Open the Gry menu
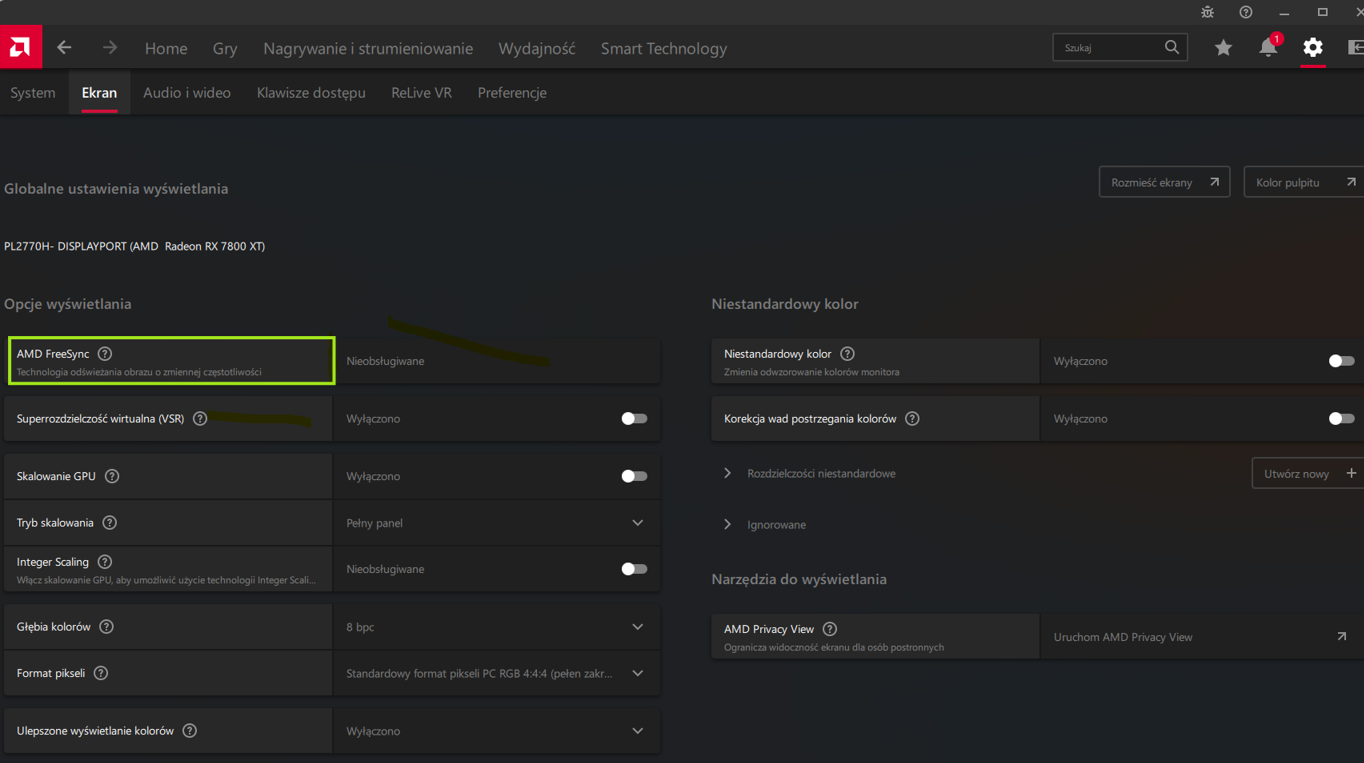This screenshot has height=763, width=1364. (x=225, y=48)
